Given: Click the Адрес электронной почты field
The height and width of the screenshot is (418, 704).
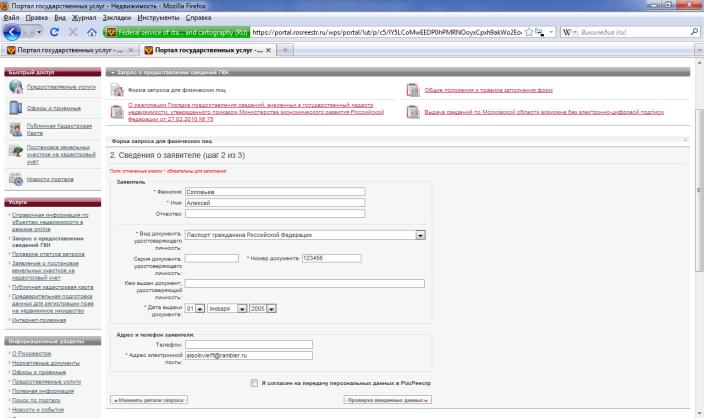Looking at the screenshot, I should click(249, 355).
